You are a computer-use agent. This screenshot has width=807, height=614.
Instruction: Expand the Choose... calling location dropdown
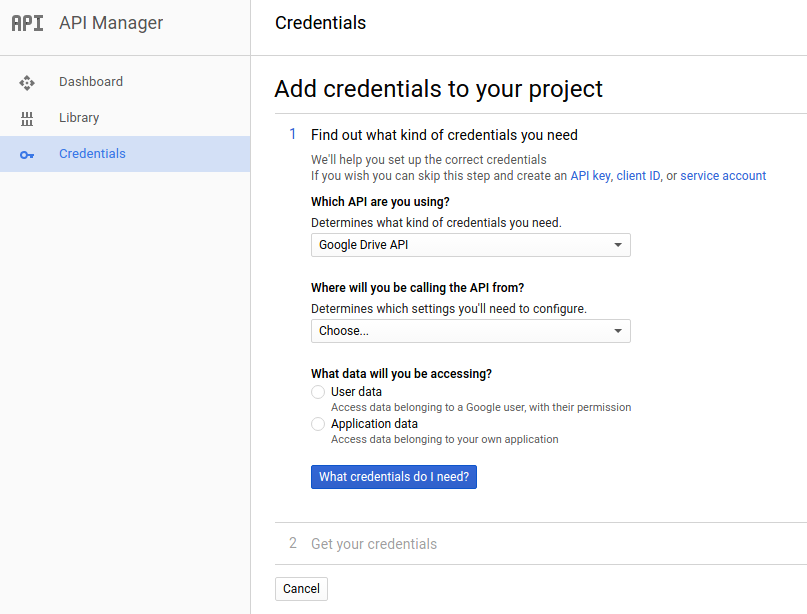pos(470,331)
